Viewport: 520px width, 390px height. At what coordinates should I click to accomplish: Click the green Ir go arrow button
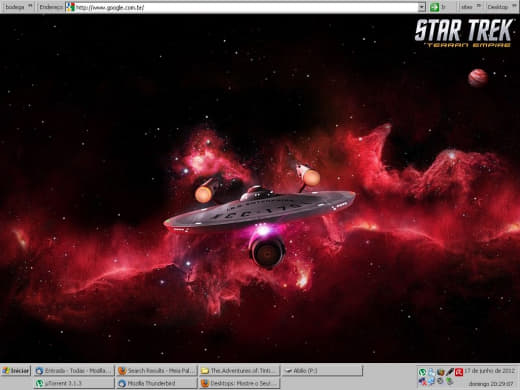pyautogui.click(x=434, y=7)
